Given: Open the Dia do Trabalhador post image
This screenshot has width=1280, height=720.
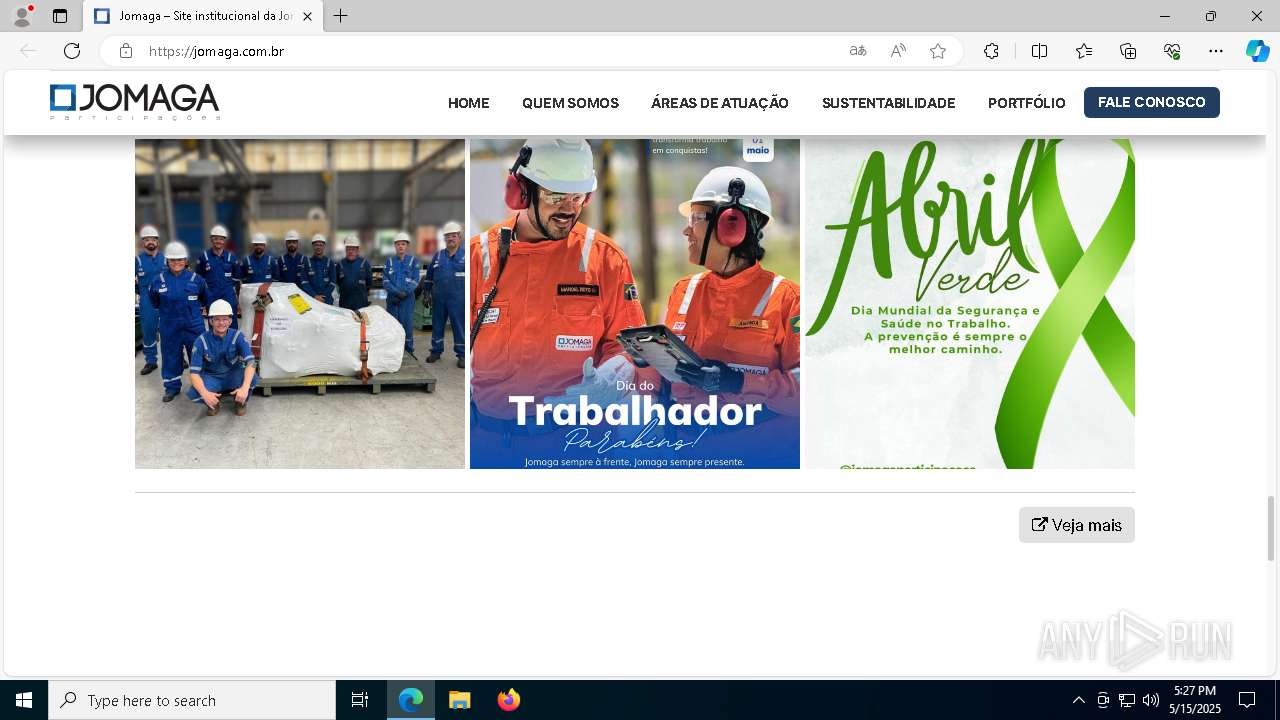Looking at the screenshot, I should coord(635,304).
